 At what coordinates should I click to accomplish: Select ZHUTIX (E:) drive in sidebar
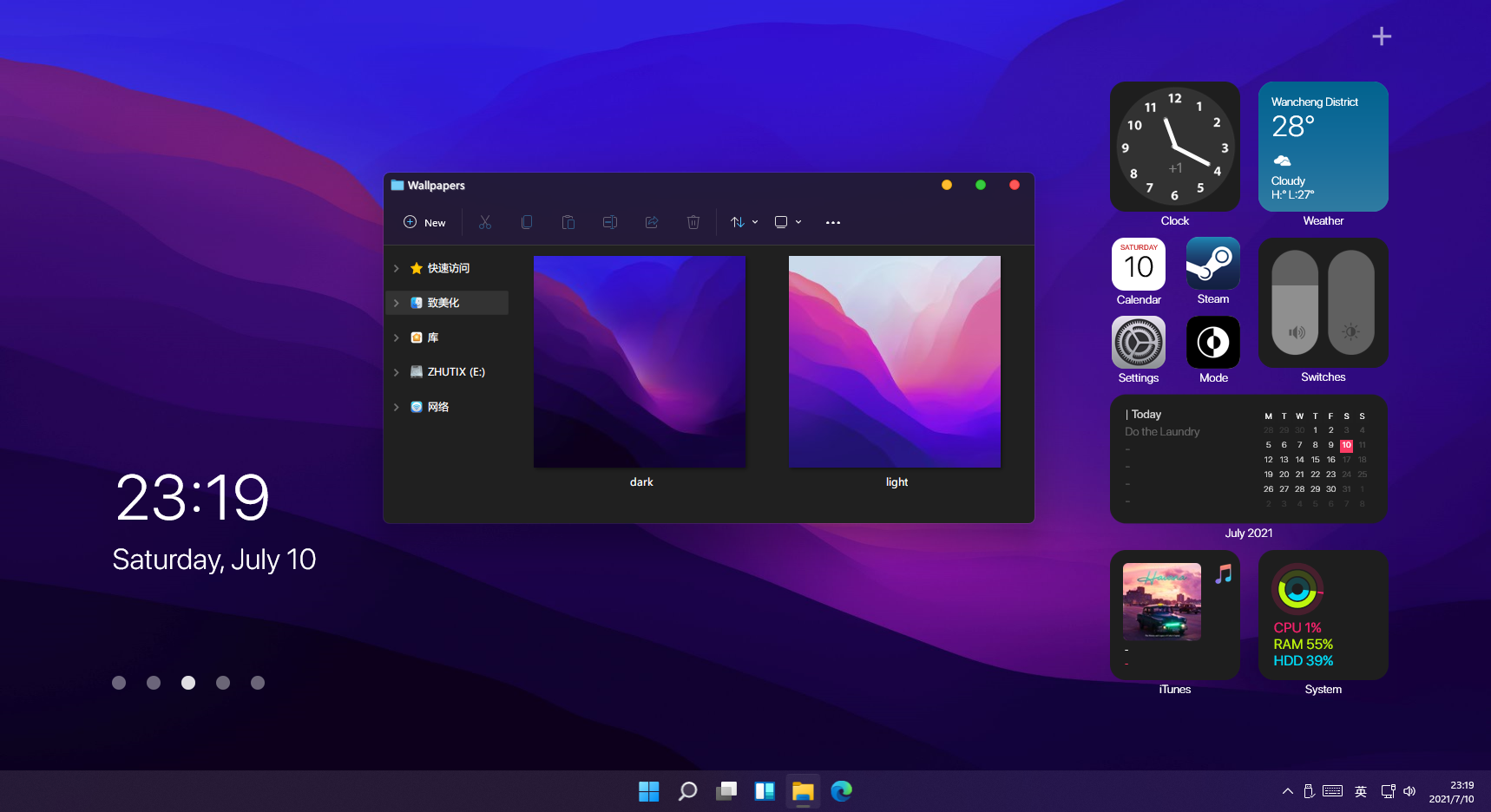(448, 372)
